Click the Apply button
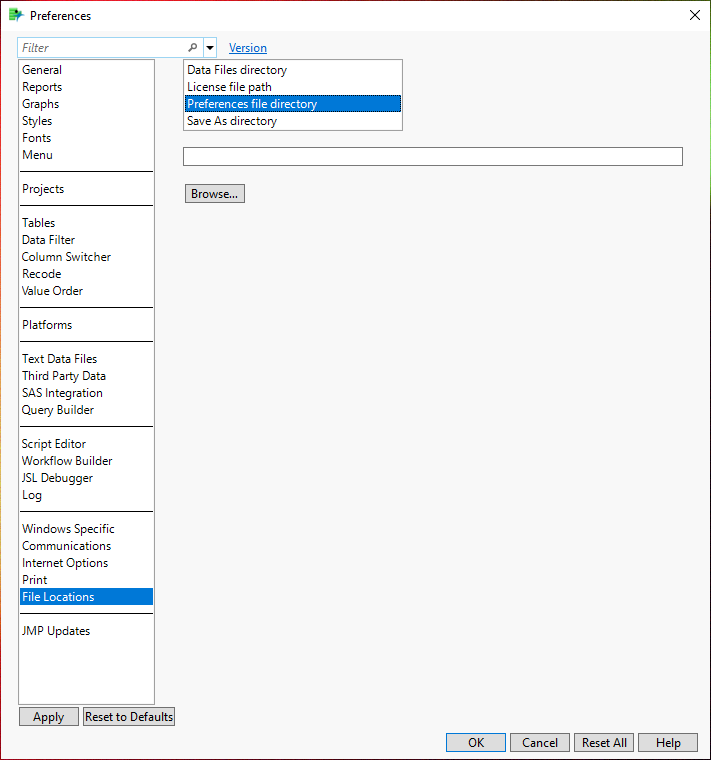The height and width of the screenshot is (760, 711). coord(48,717)
